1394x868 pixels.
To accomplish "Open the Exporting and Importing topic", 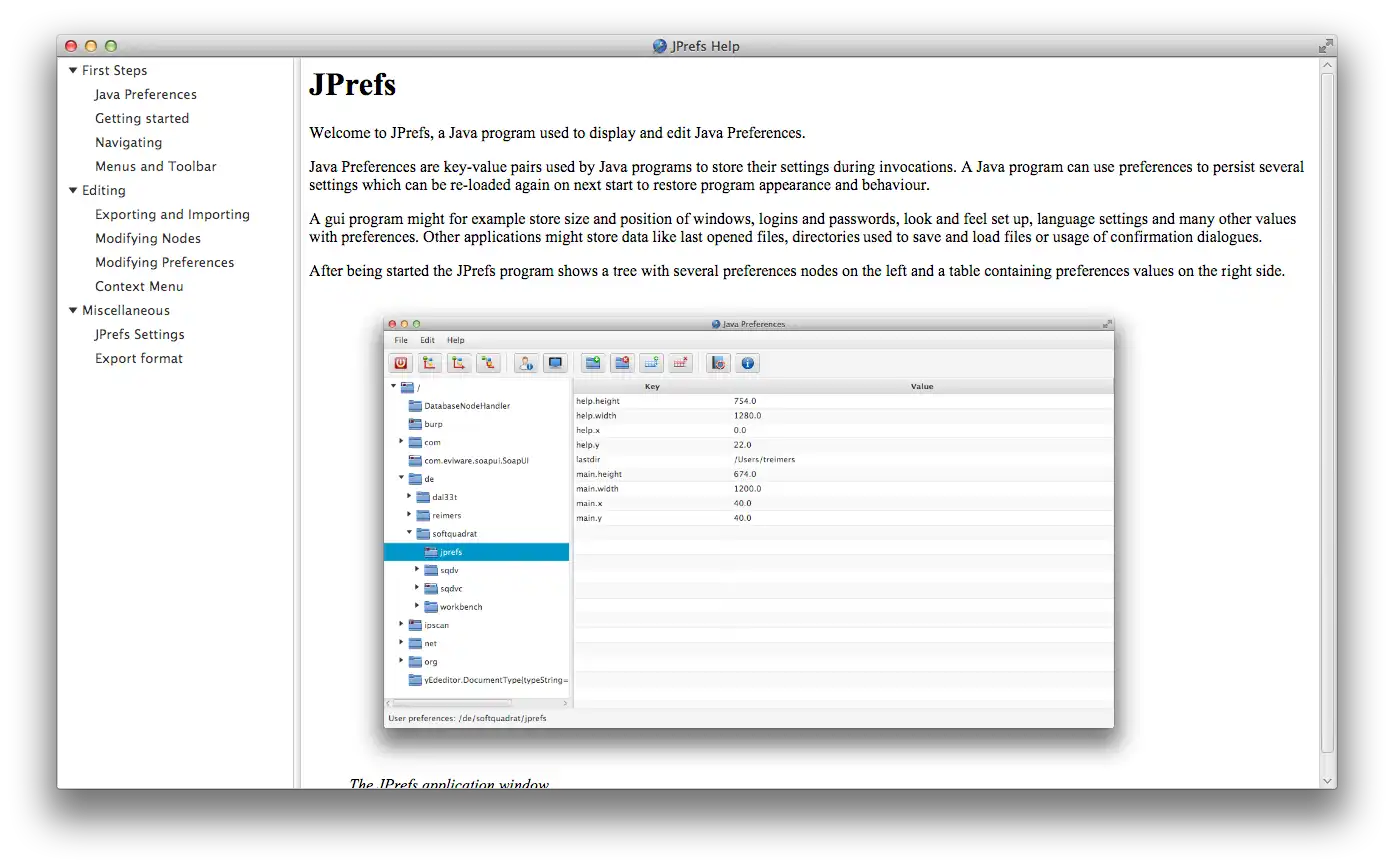I will tap(172, 214).
